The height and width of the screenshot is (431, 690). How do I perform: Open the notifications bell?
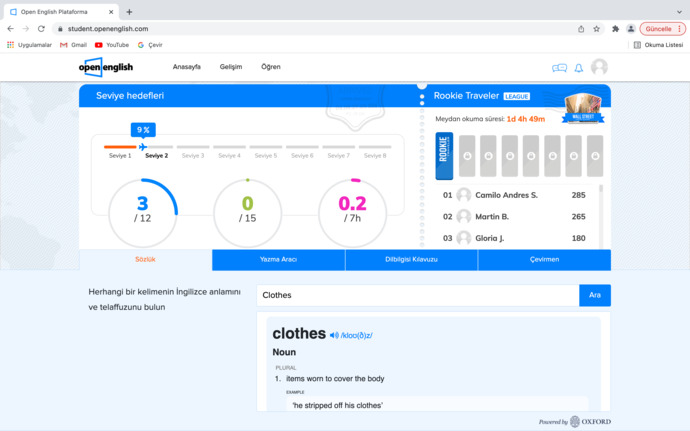tap(578, 68)
